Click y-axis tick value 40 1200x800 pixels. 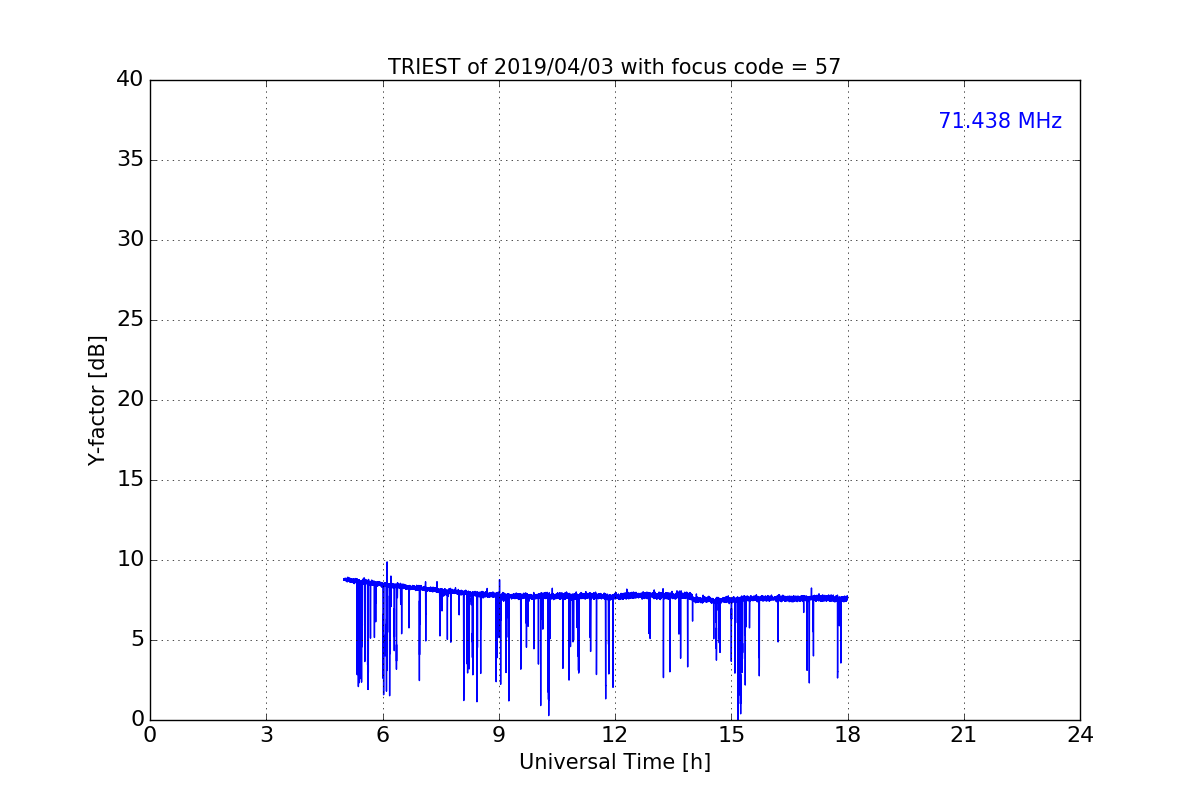(x=130, y=80)
